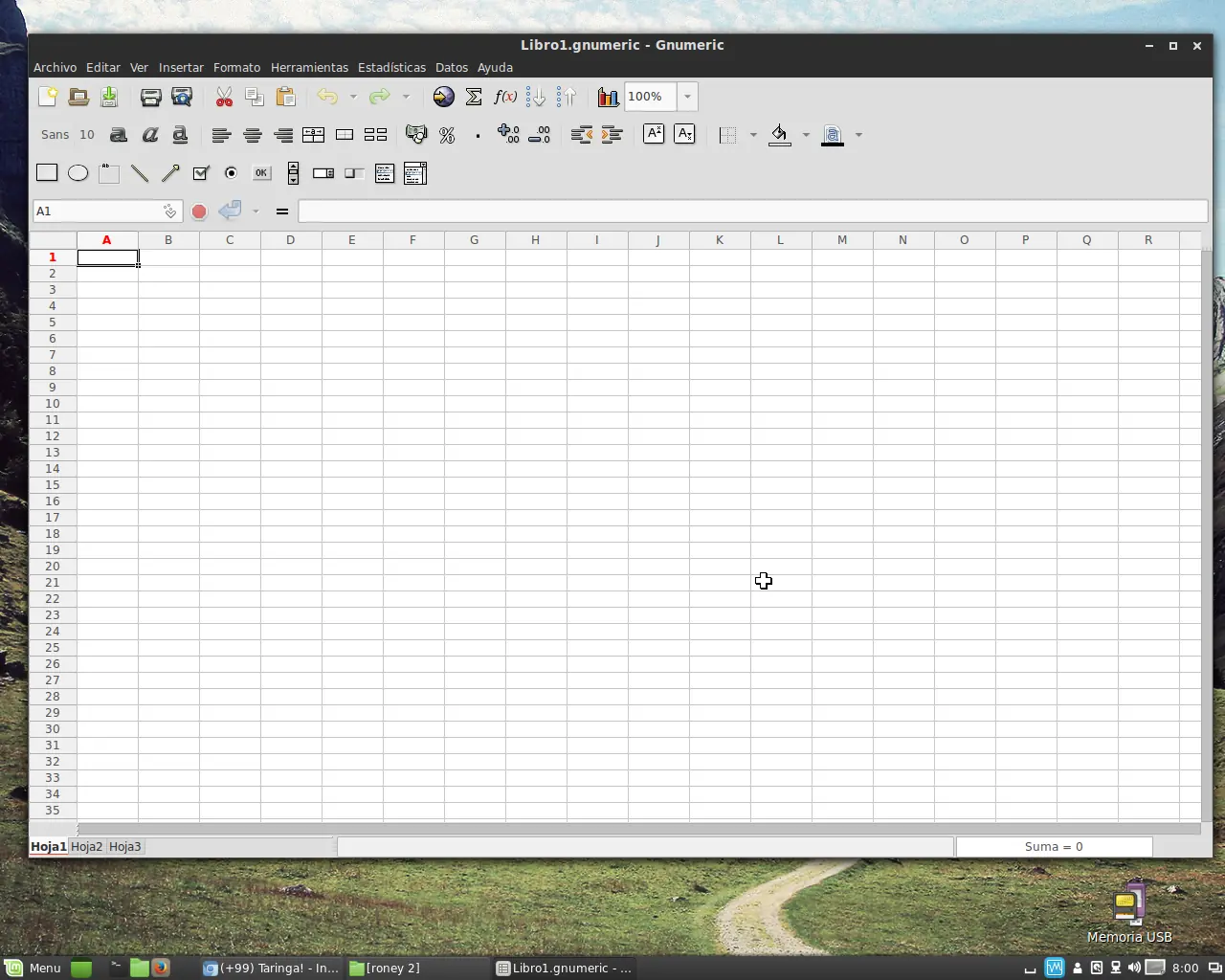Screen dimensions: 1225x980
Task: Select the line drawing tool
Action: (140, 173)
